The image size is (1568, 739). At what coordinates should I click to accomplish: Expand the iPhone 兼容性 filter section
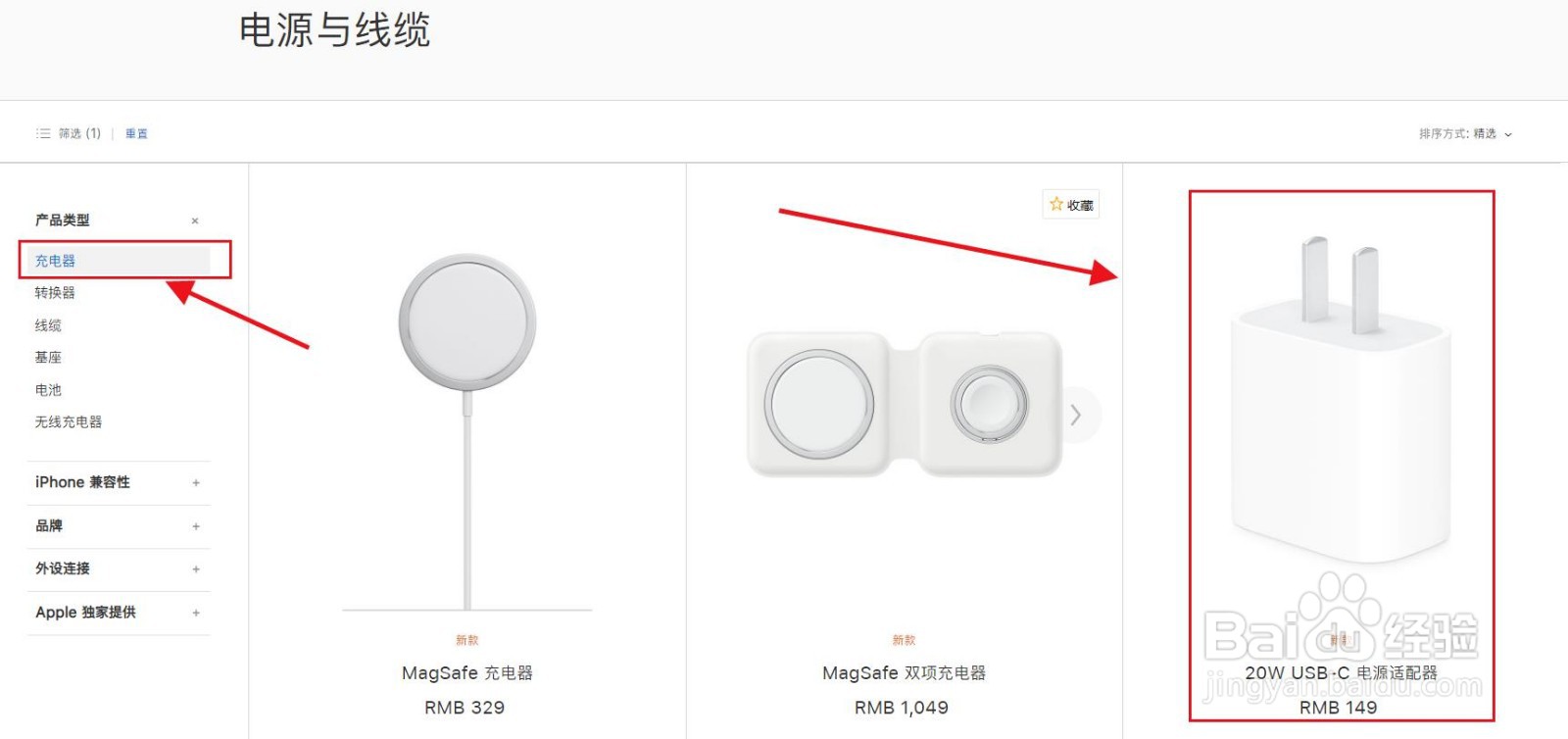point(196,482)
